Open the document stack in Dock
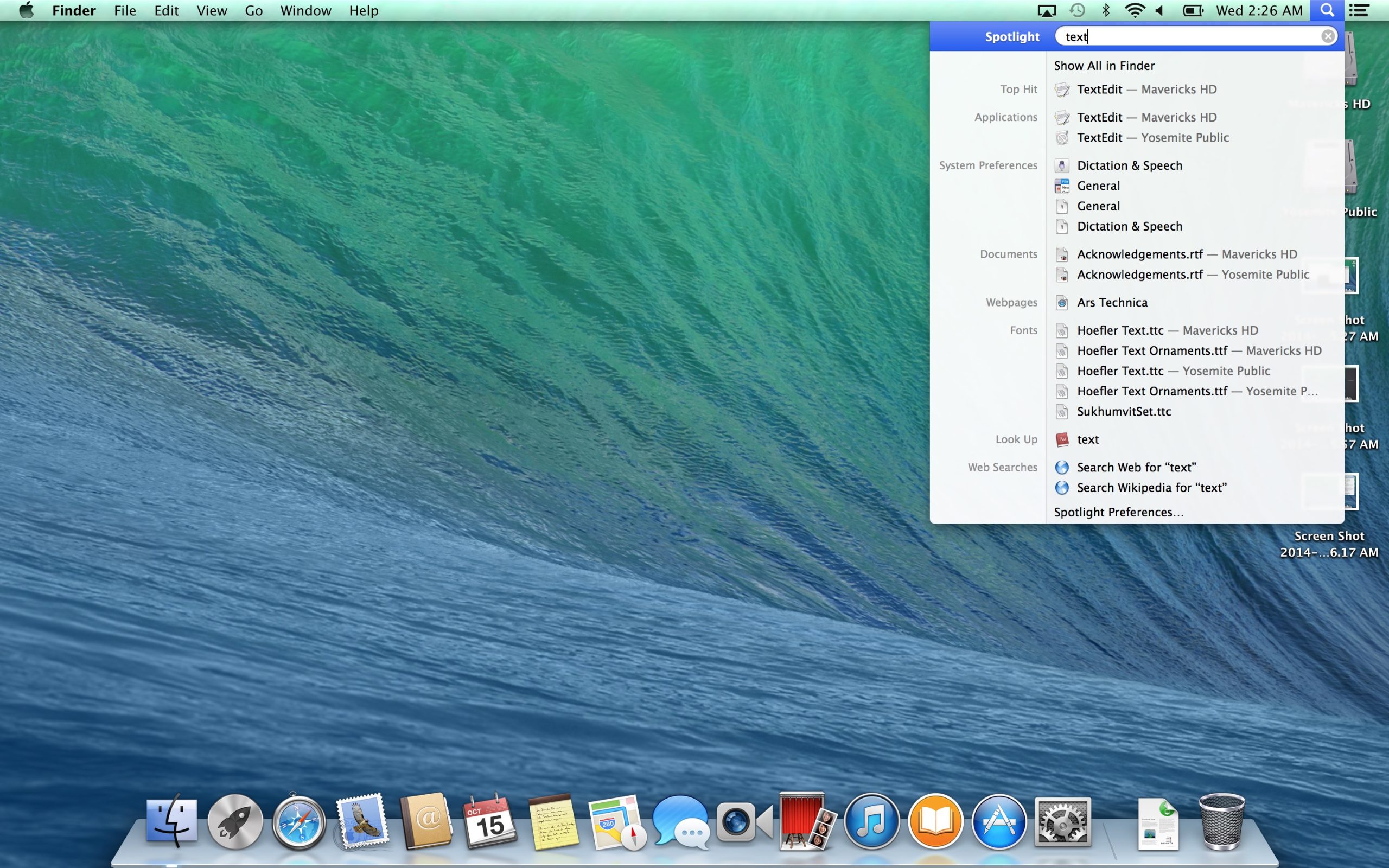 1158,823
